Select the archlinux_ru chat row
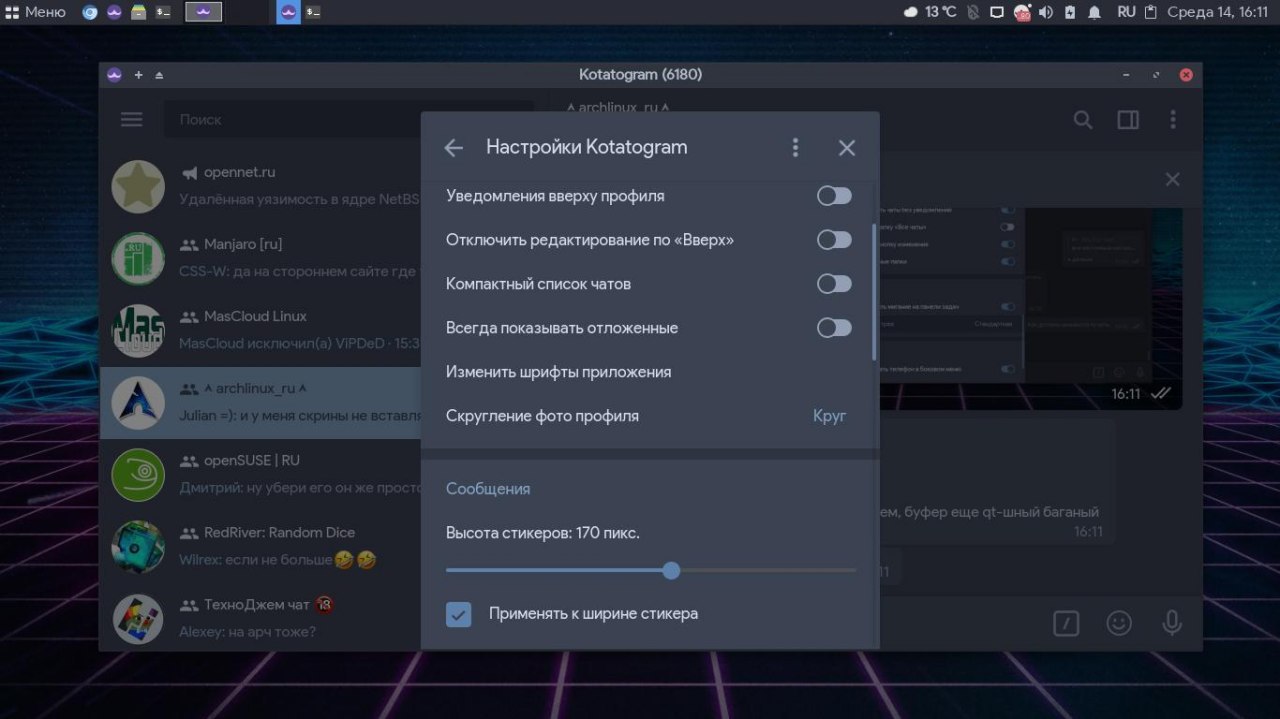This screenshot has width=1280, height=719. point(260,402)
